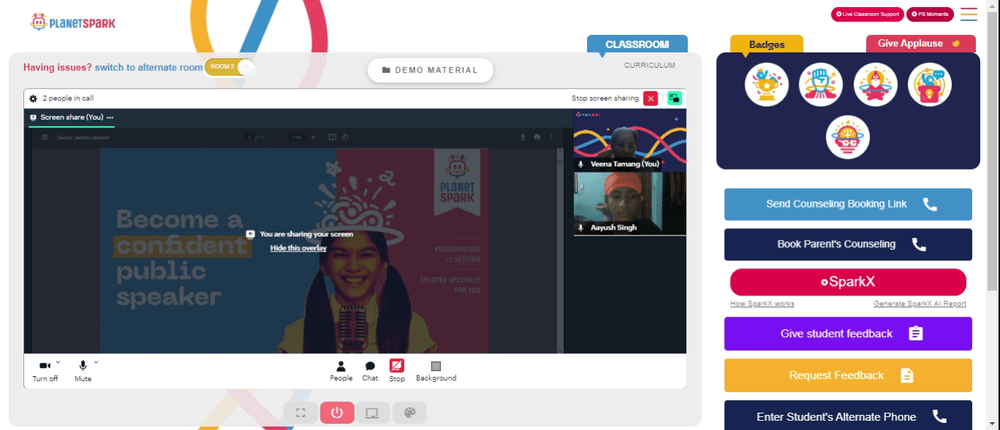Award the lock and chat badge
Screen dimensions: 1000x430
pos(930,85)
